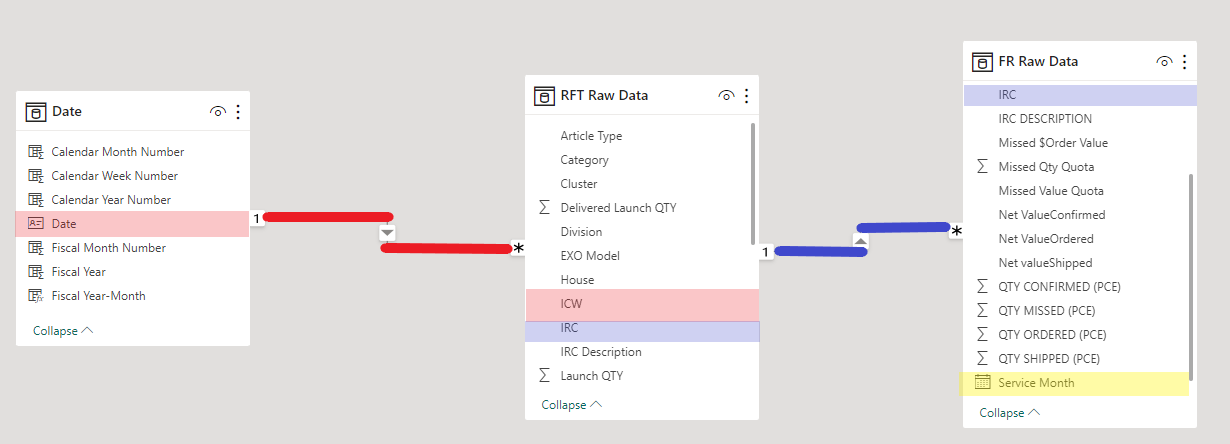Click Calendar Month Number column icon

pyautogui.click(x=36, y=152)
